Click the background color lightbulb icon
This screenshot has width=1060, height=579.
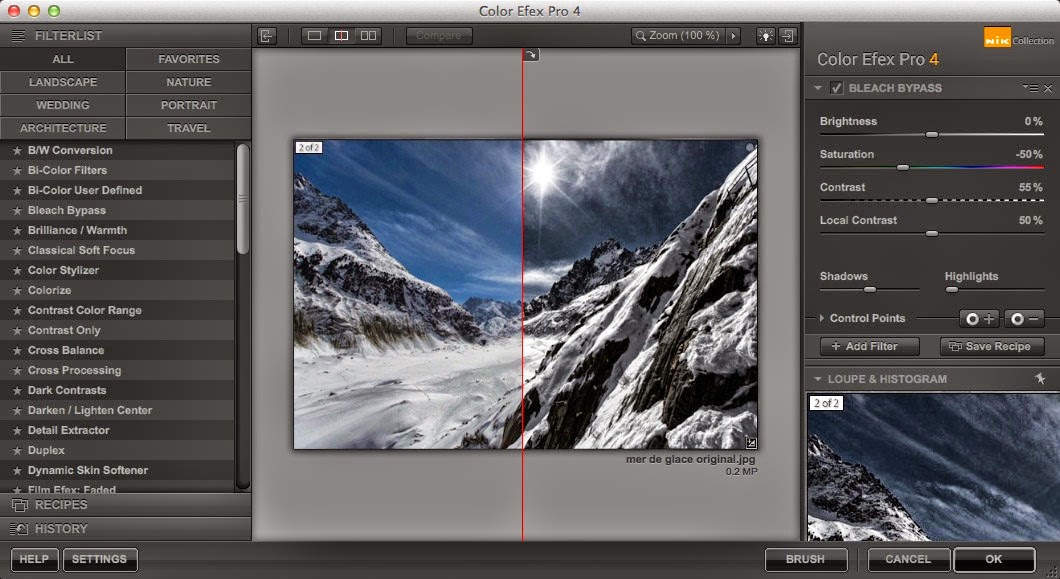click(x=765, y=35)
